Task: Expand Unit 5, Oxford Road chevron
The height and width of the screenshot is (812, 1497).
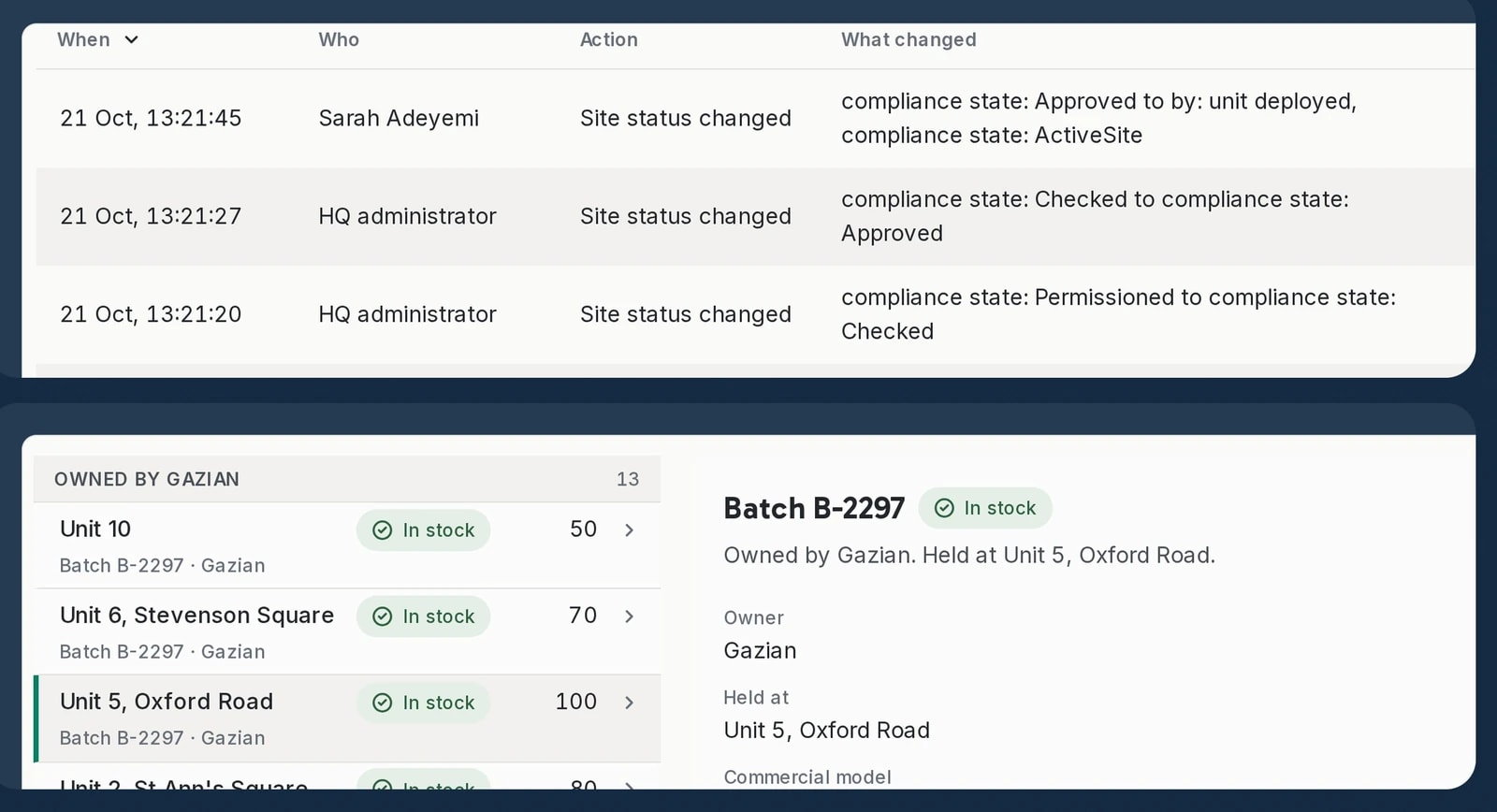Action: tap(629, 702)
